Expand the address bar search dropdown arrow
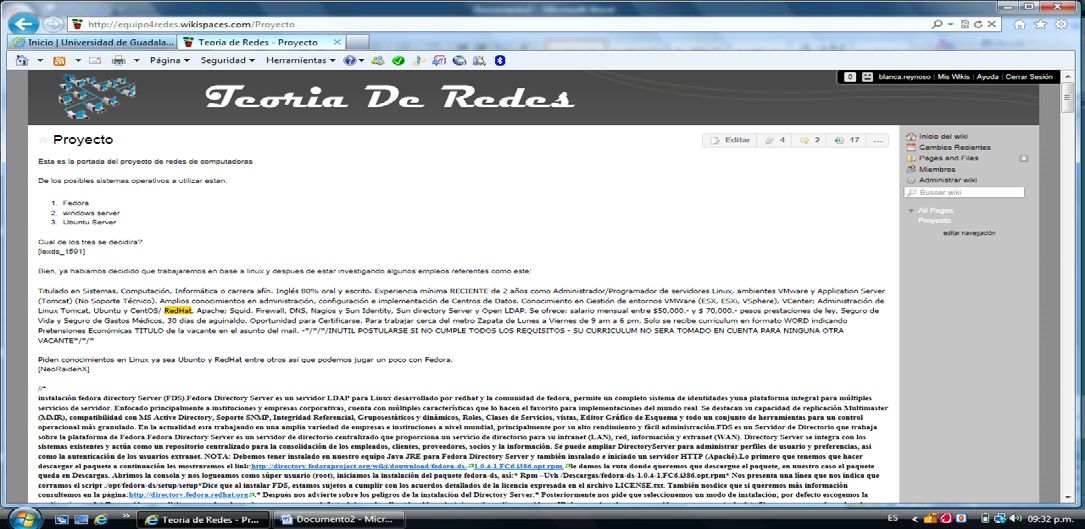 coord(949,24)
